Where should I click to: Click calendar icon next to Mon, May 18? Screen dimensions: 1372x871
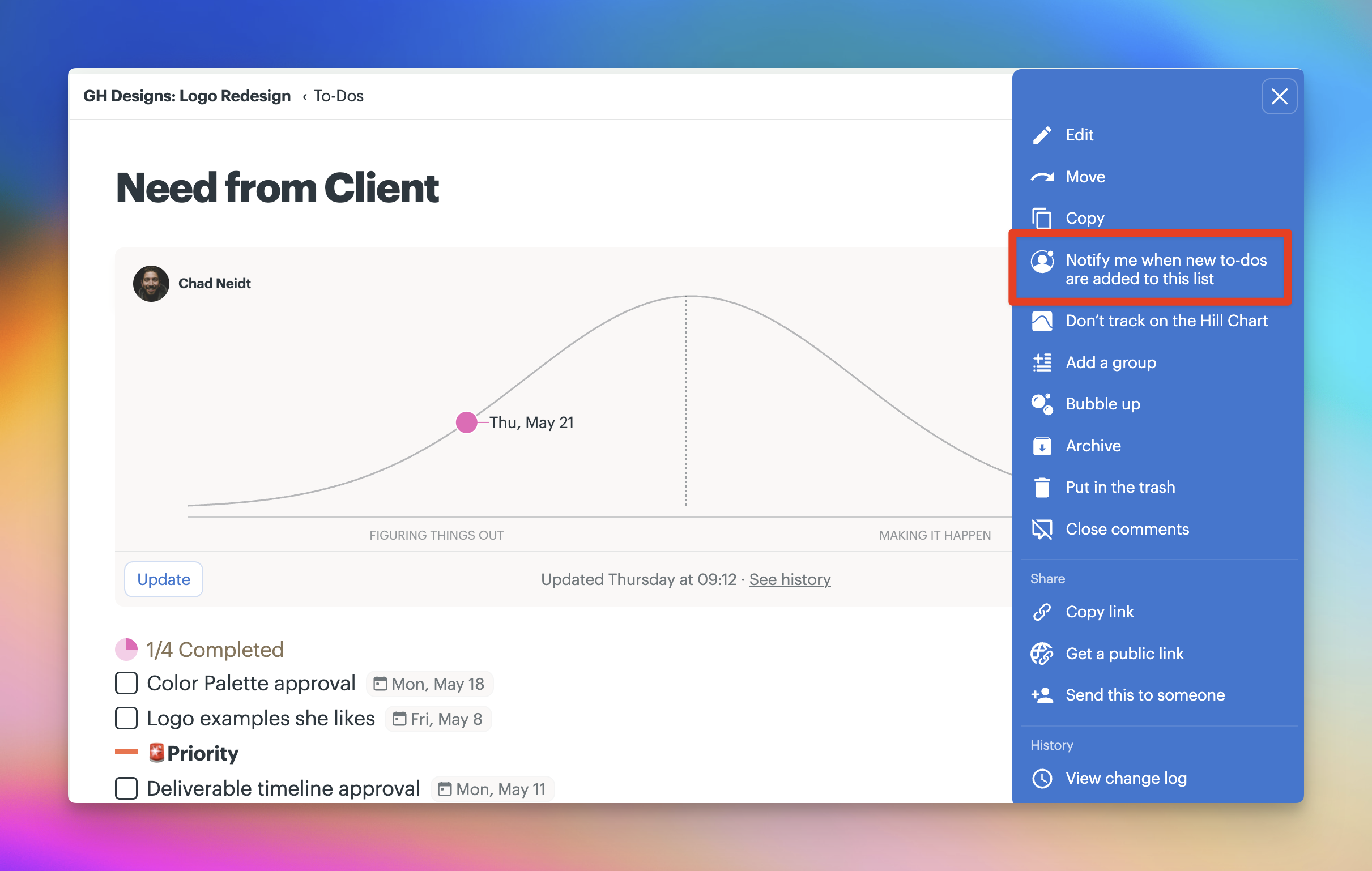coord(380,684)
